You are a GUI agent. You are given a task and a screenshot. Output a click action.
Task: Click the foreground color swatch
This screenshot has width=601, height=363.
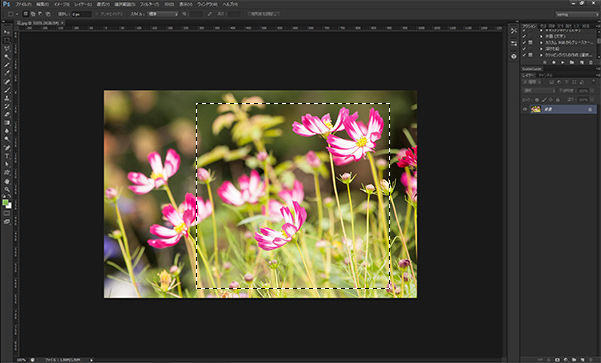(x=5, y=202)
